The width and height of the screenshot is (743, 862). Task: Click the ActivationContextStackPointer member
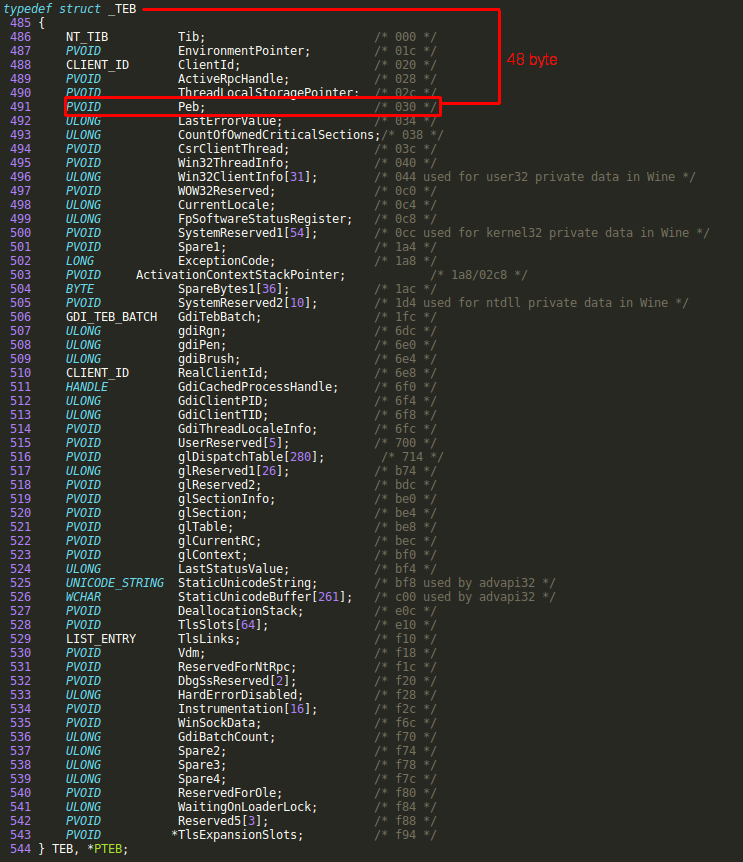[x=240, y=275]
